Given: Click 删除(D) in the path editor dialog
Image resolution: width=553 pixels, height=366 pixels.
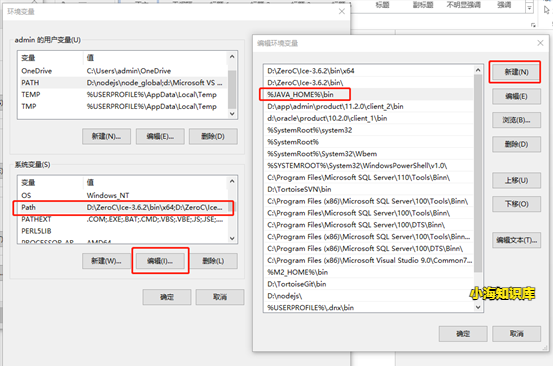Looking at the screenshot, I should (516, 144).
